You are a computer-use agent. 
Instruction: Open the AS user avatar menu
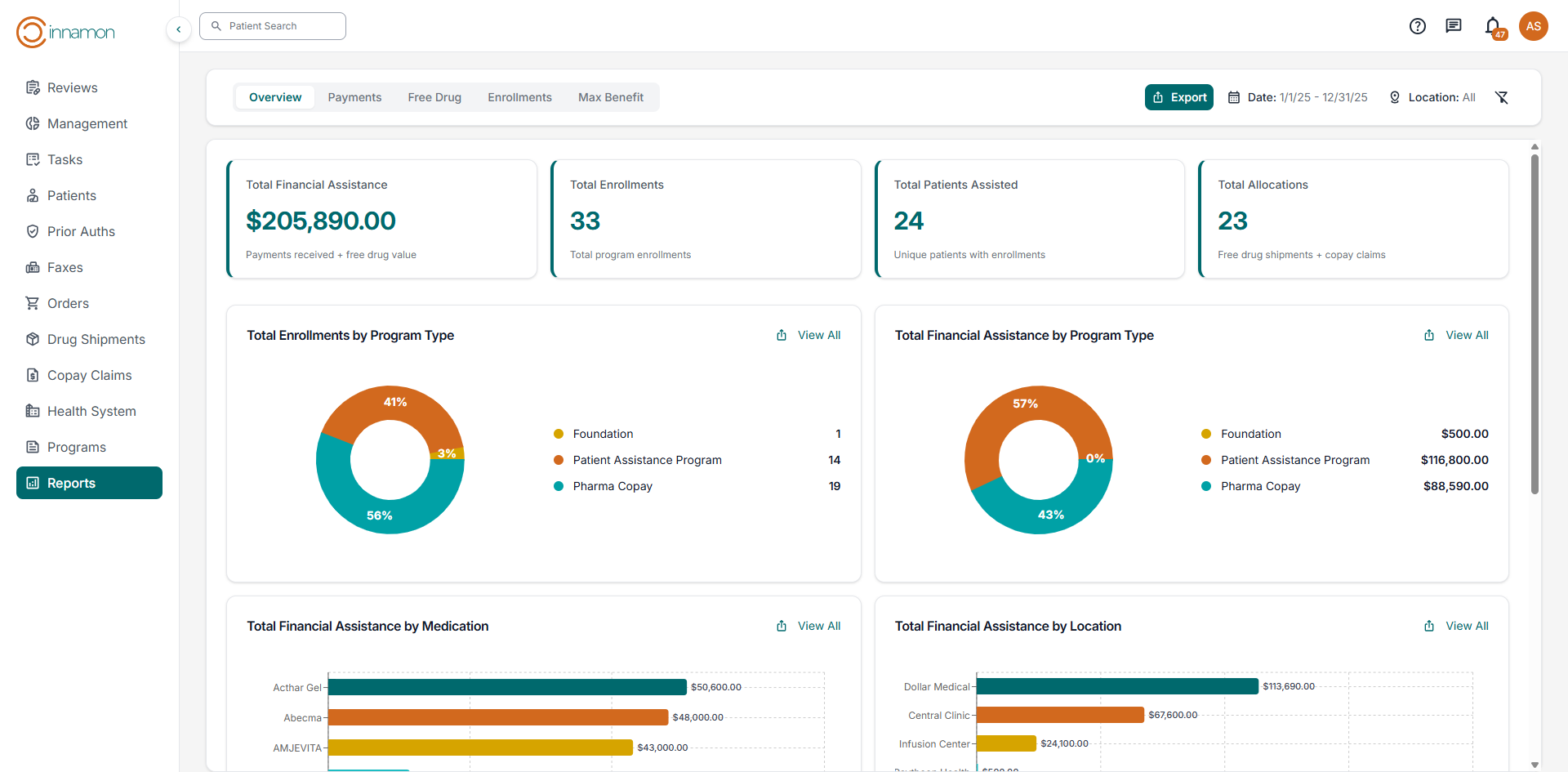1533,26
